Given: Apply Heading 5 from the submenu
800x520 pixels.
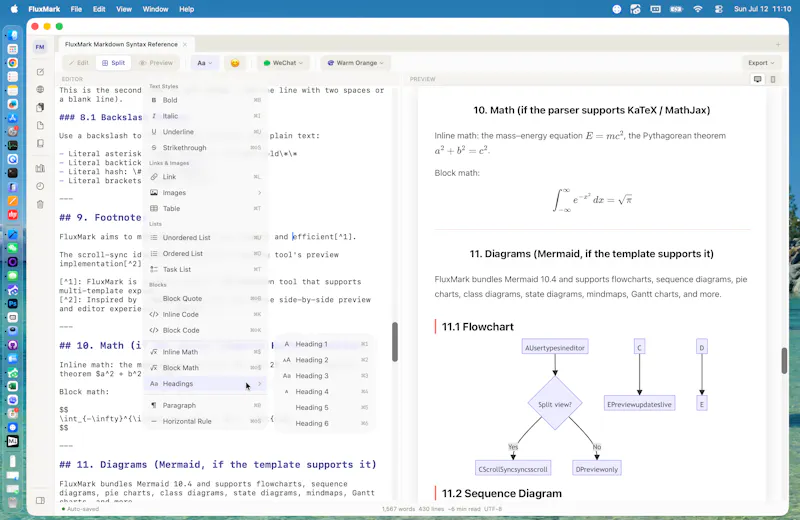Looking at the screenshot, I should pyautogui.click(x=326, y=407).
